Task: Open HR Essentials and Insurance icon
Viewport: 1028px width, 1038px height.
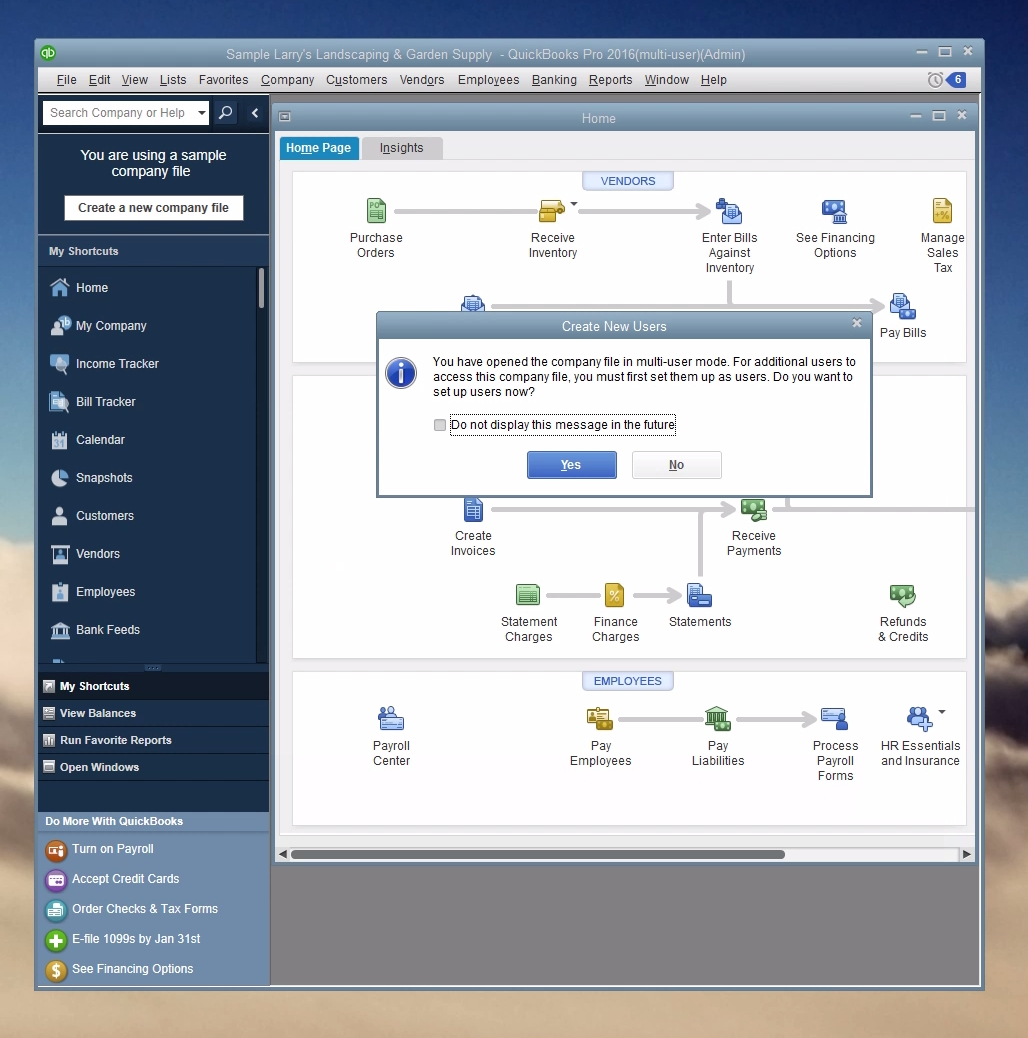Action: click(x=919, y=718)
